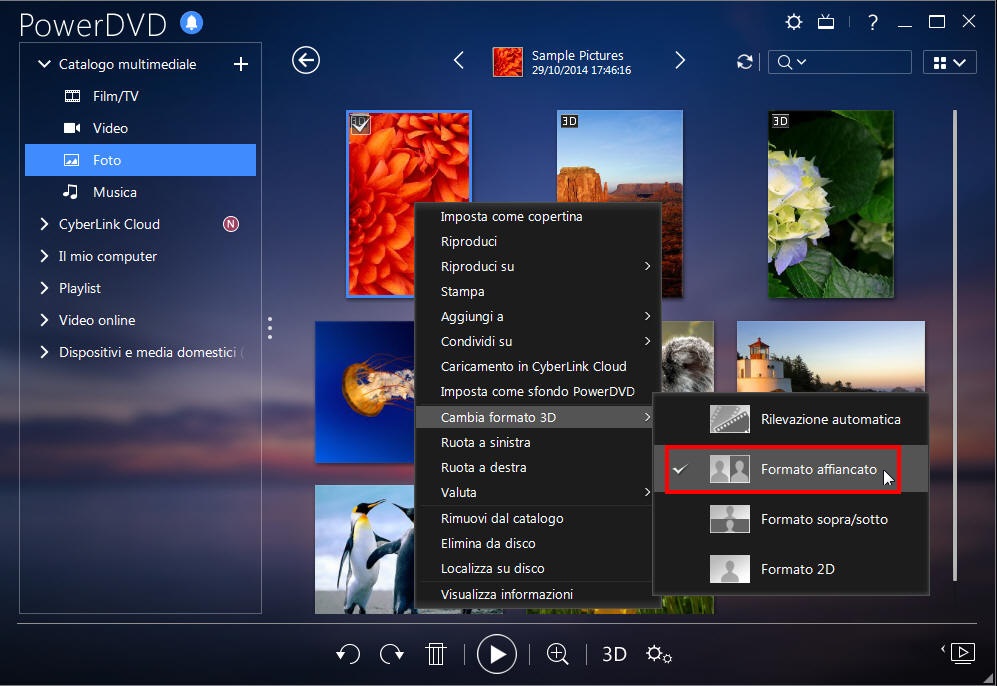The width and height of the screenshot is (997, 686).
Task: Select the hydrangea flower photo thumbnail
Action: [830, 204]
